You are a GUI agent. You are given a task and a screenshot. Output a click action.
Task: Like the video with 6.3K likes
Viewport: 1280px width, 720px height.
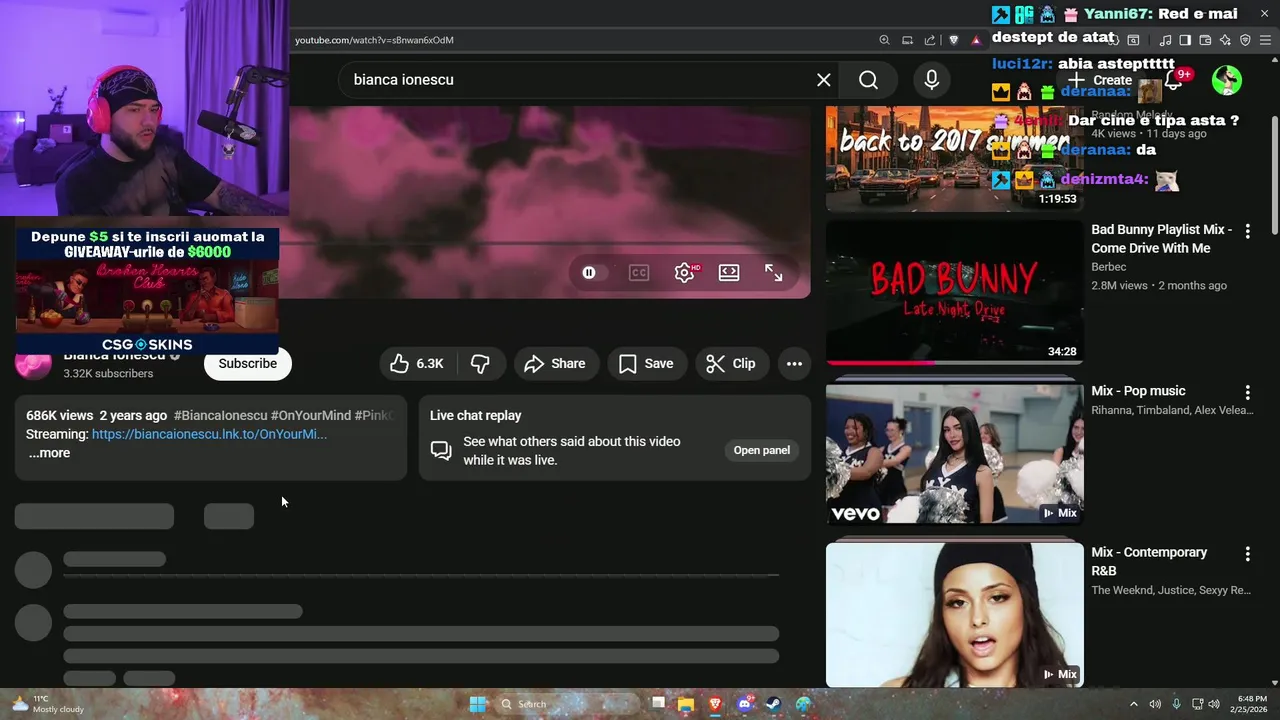[417, 364]
